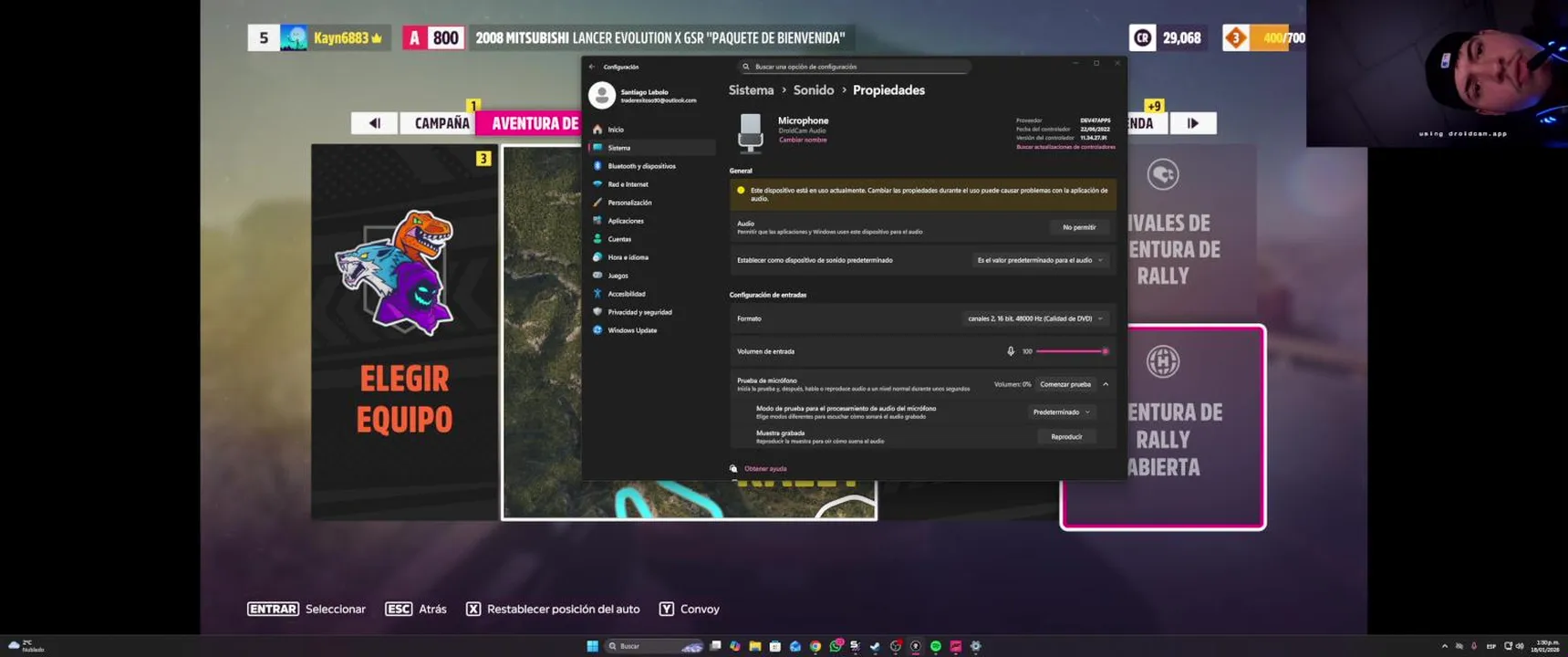Screen dimensions: 1568x657
Task: Click Reproducir recorded sample button
Action: click(x=1066, y=437)
